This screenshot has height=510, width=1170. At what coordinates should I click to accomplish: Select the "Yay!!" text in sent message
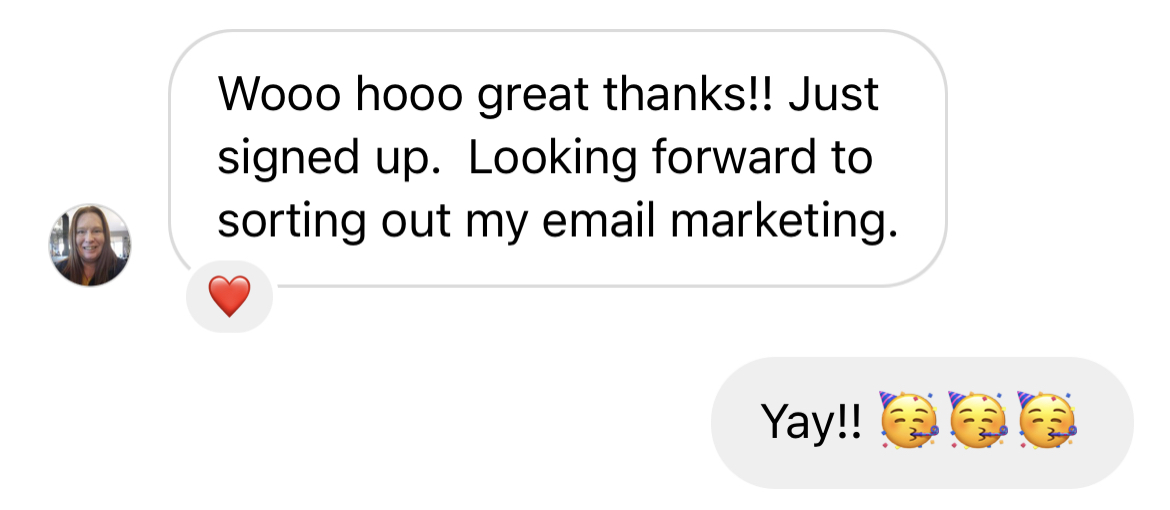coord(810,421)
